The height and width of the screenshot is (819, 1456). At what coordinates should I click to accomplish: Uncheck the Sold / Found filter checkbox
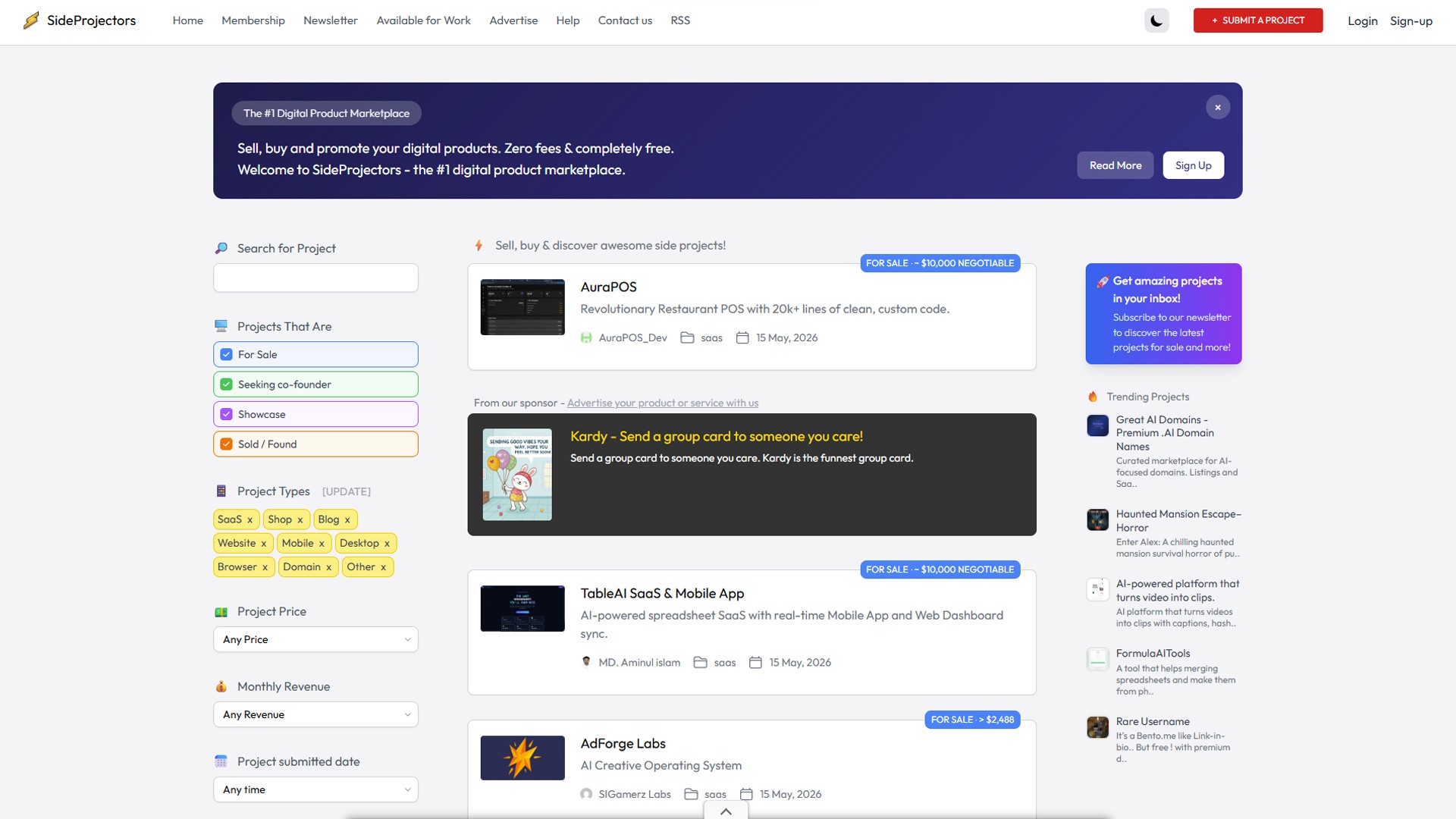(x=226, y=444)
